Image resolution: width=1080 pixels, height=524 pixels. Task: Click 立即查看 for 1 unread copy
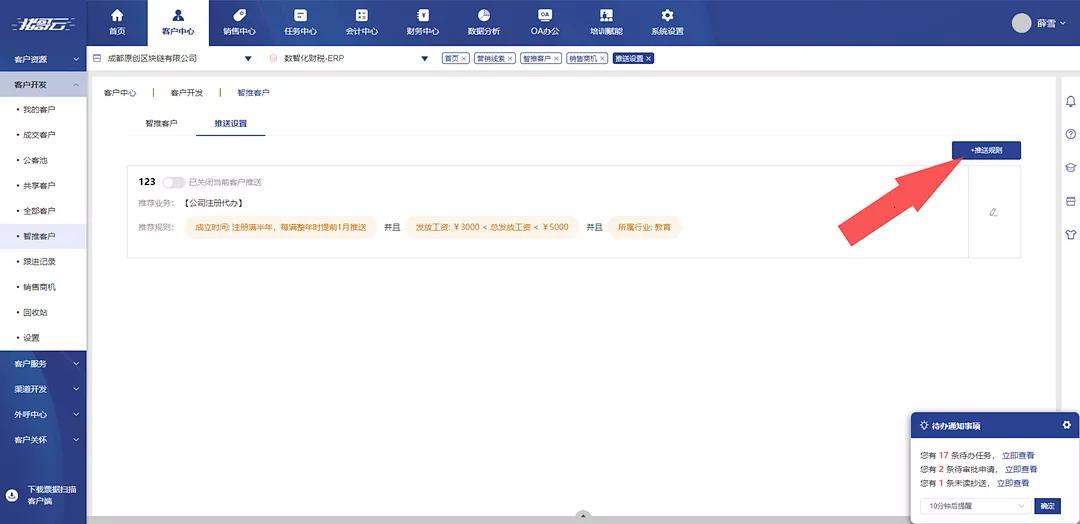click(1013, 483)
